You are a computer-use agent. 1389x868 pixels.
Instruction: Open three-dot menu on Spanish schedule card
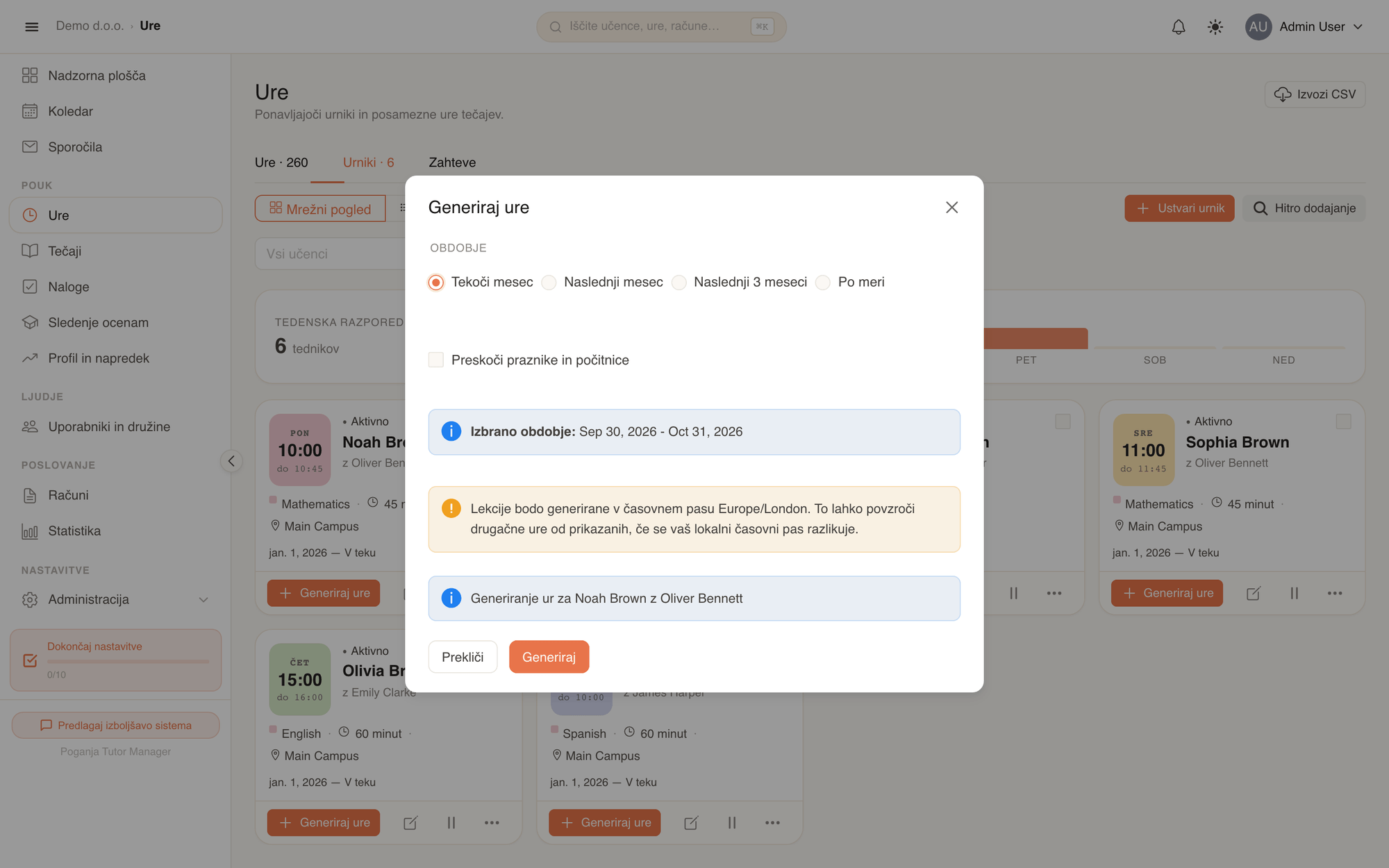point(772,823)
